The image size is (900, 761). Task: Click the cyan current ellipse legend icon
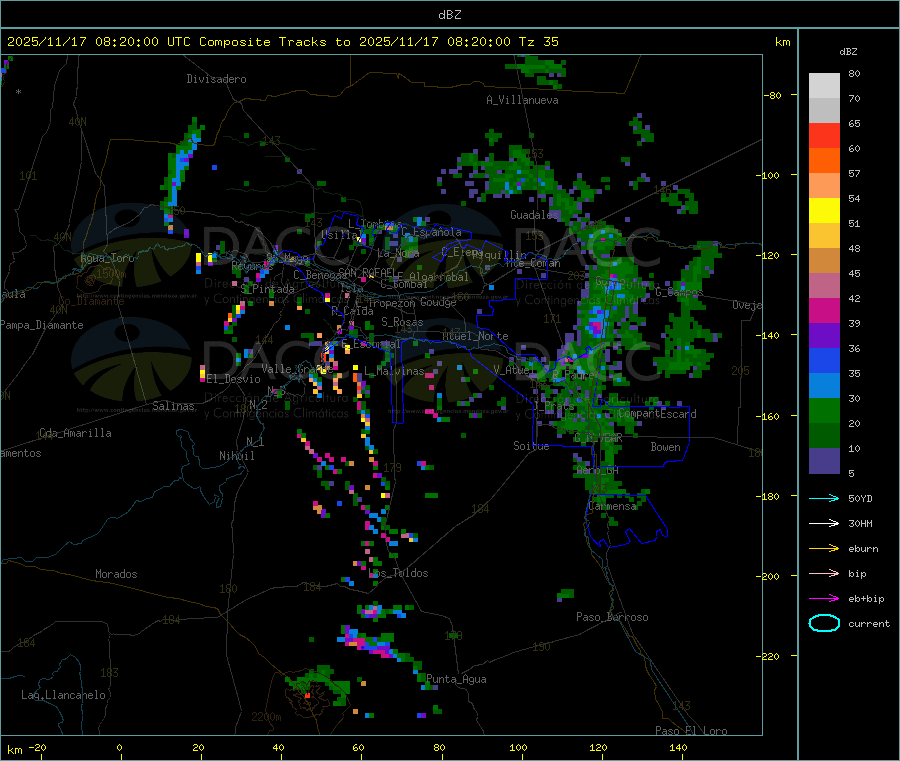[x=824, y=623]
